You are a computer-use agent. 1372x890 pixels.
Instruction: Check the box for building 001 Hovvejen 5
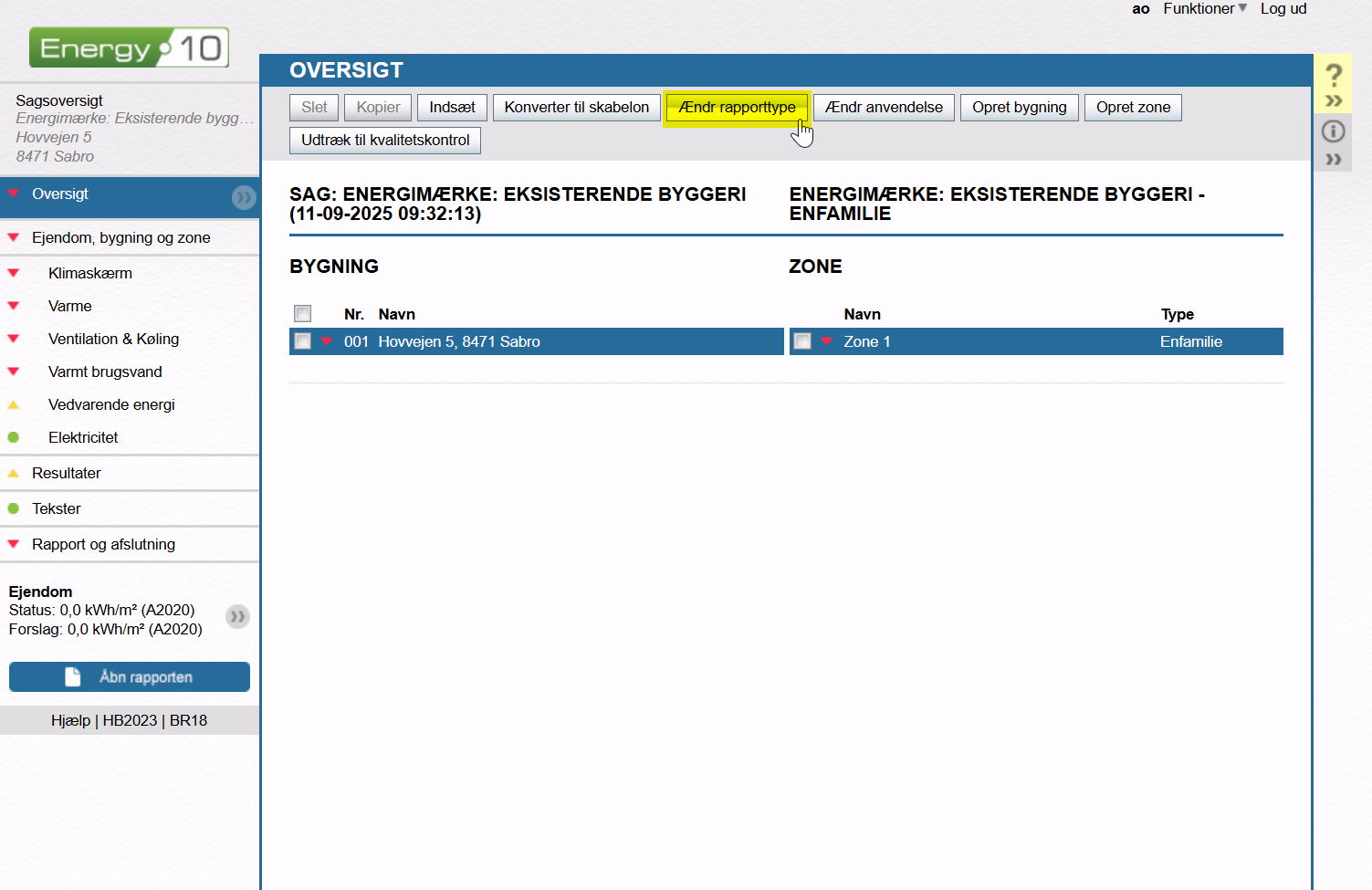303,341
